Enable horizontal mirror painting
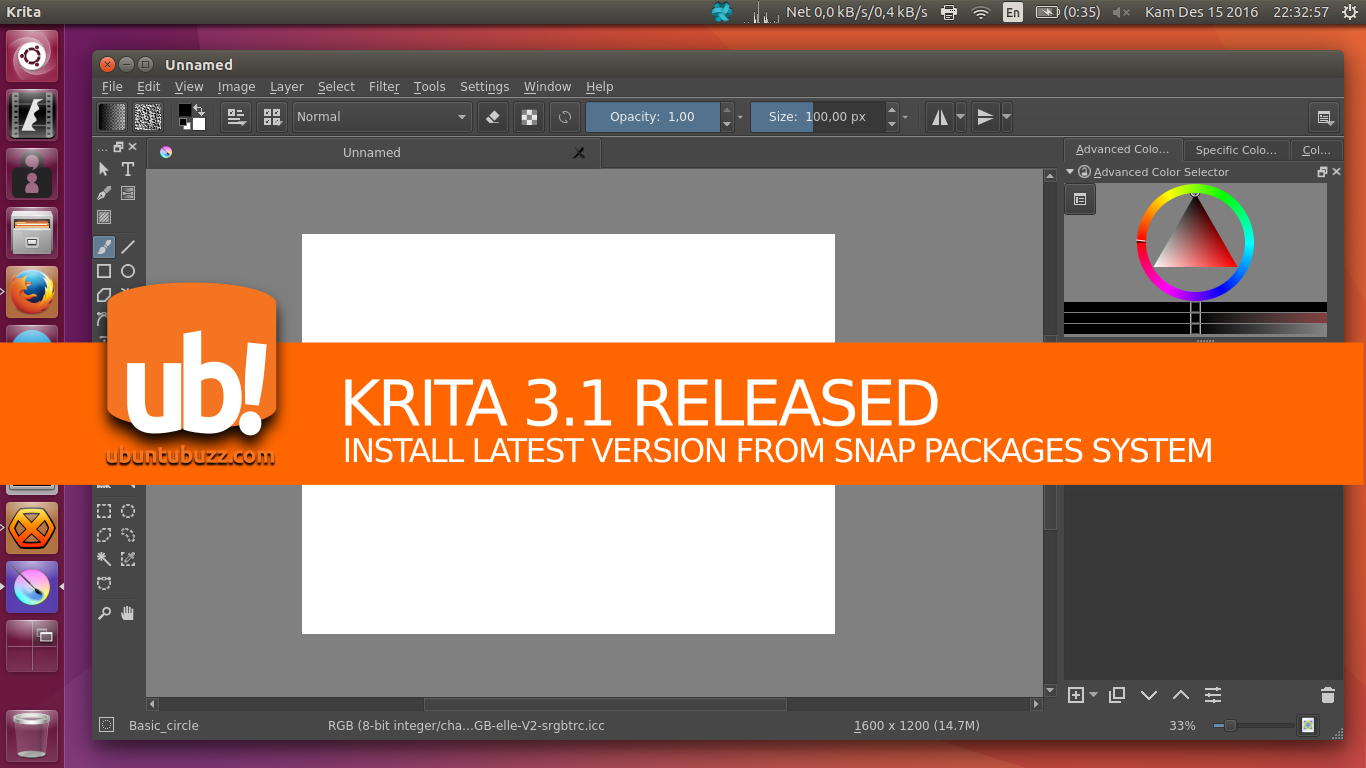The width and height of the screenshot is (1366, 768). click(x=940, y=117)
